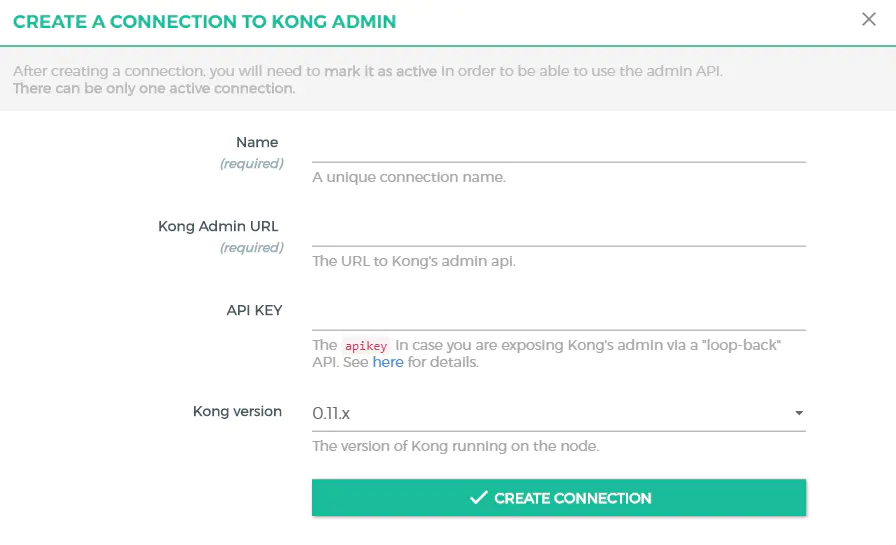
Task: Click the checkmark icon on Create Connection
Action: click(479, 498)
